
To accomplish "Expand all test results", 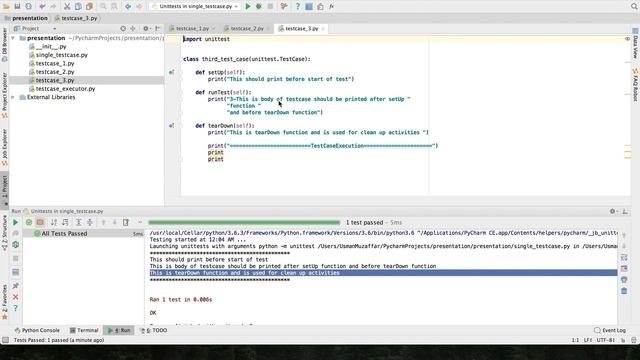I will click(78, 222).
